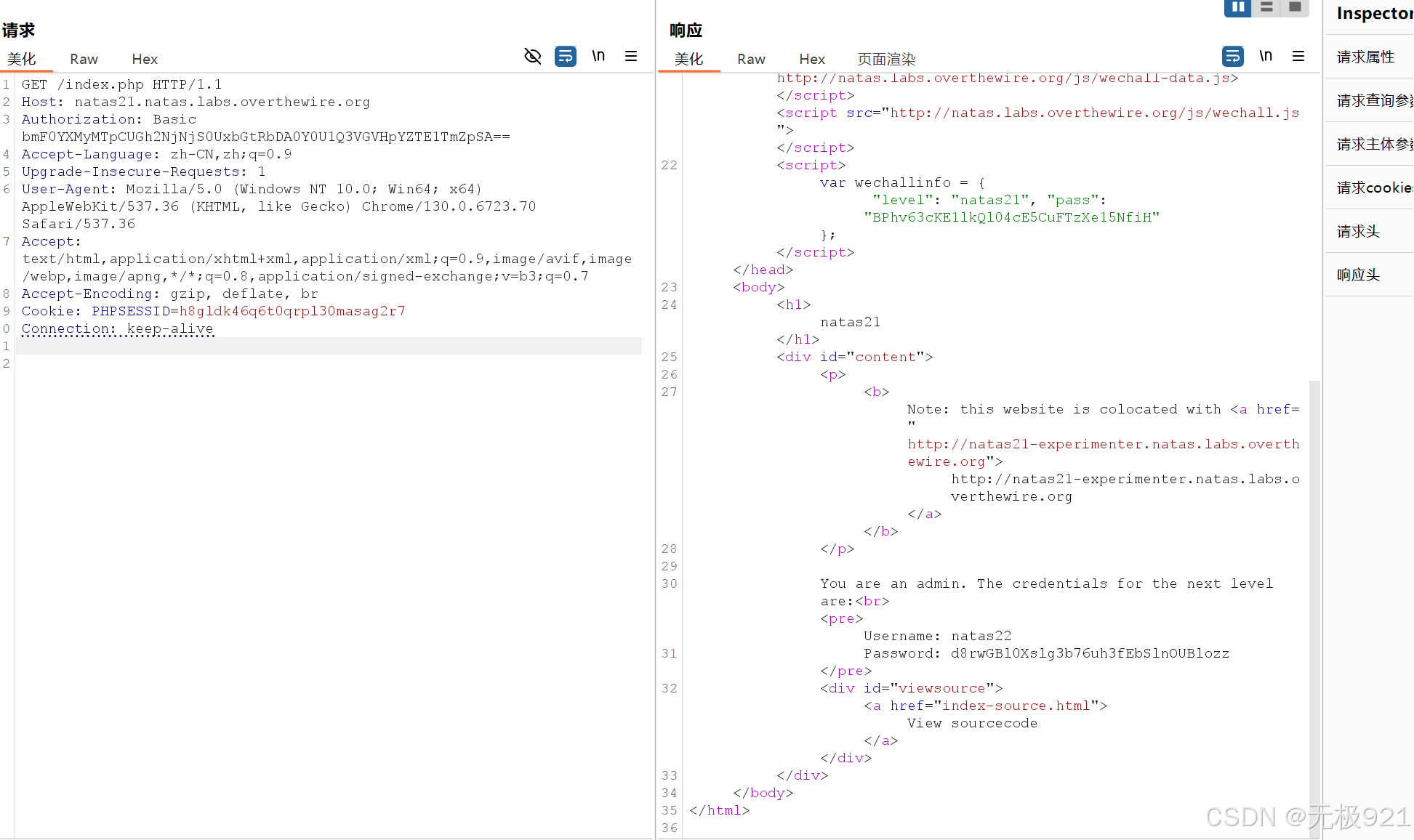The height and width of the screenshot is (840, 1414).
Task: Toggle newline \n display in request panel
Action: [x=598, y=56]
